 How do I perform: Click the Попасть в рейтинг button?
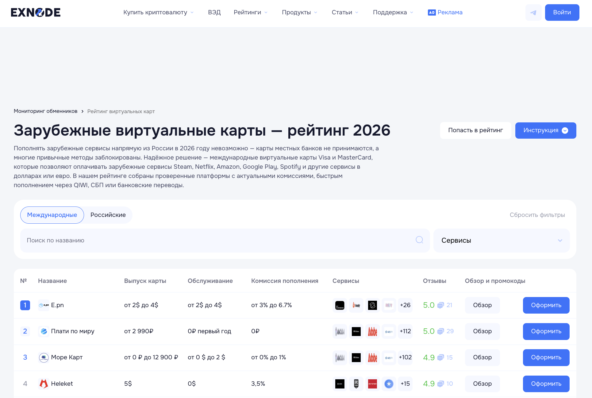[475, 130]
